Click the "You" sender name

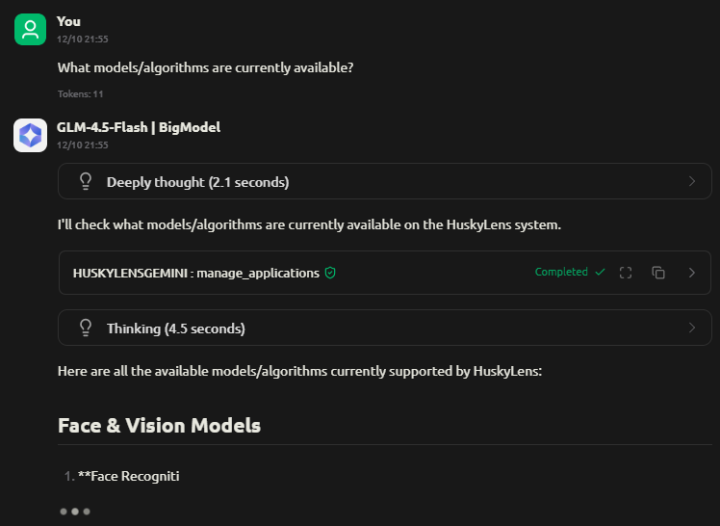pyautogui.click(x=69, y=21)
